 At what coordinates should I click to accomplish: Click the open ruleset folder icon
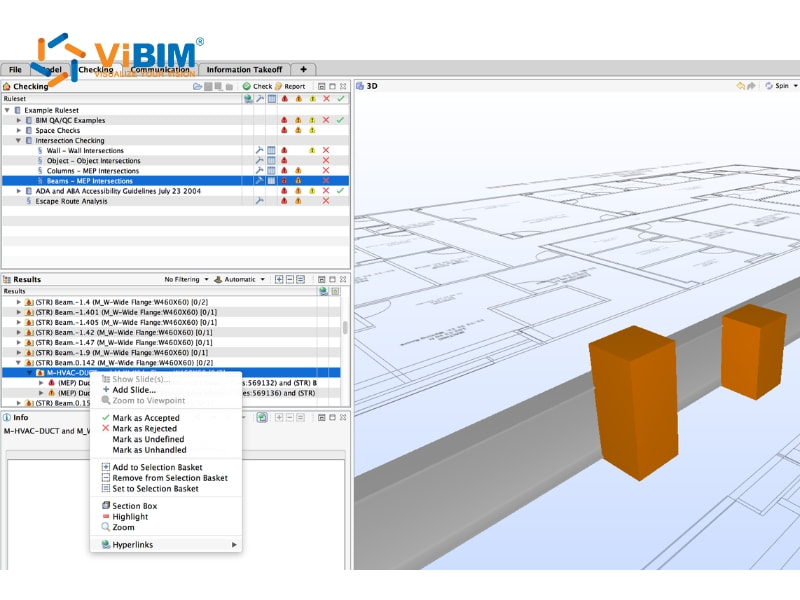point(196,87)
